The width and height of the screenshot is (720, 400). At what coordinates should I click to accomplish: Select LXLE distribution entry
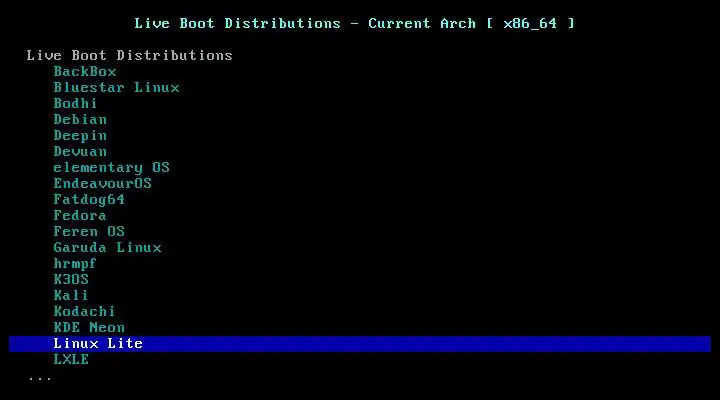point(71,360)
